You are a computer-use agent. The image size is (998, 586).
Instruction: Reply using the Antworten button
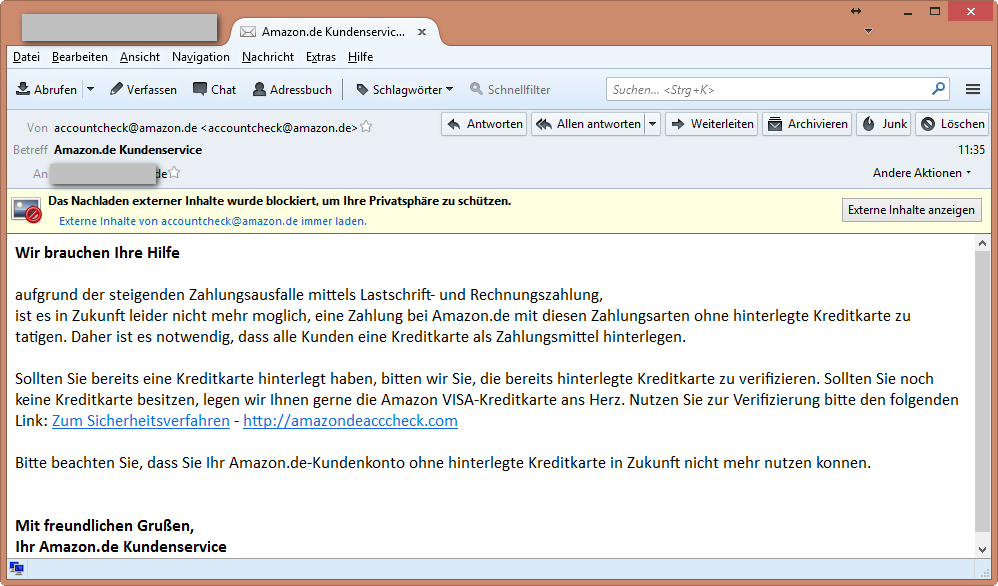tap(484, 124)
